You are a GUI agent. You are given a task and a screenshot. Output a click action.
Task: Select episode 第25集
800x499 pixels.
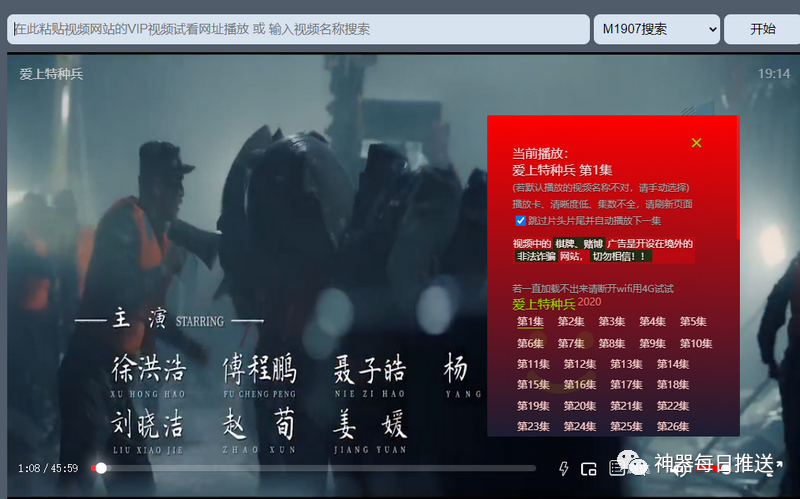coord(626,427)
